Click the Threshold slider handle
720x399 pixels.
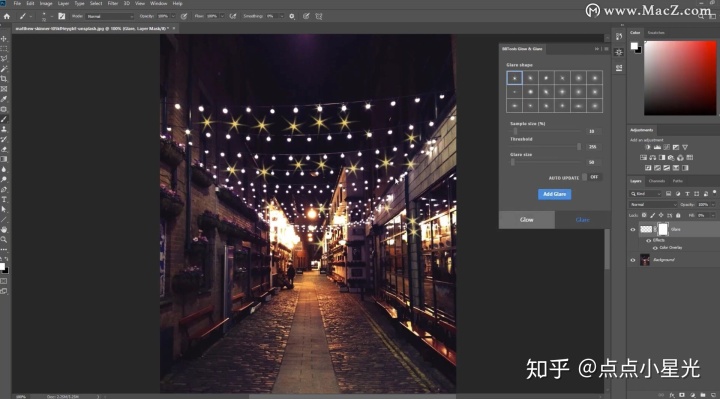coord(579,146)
